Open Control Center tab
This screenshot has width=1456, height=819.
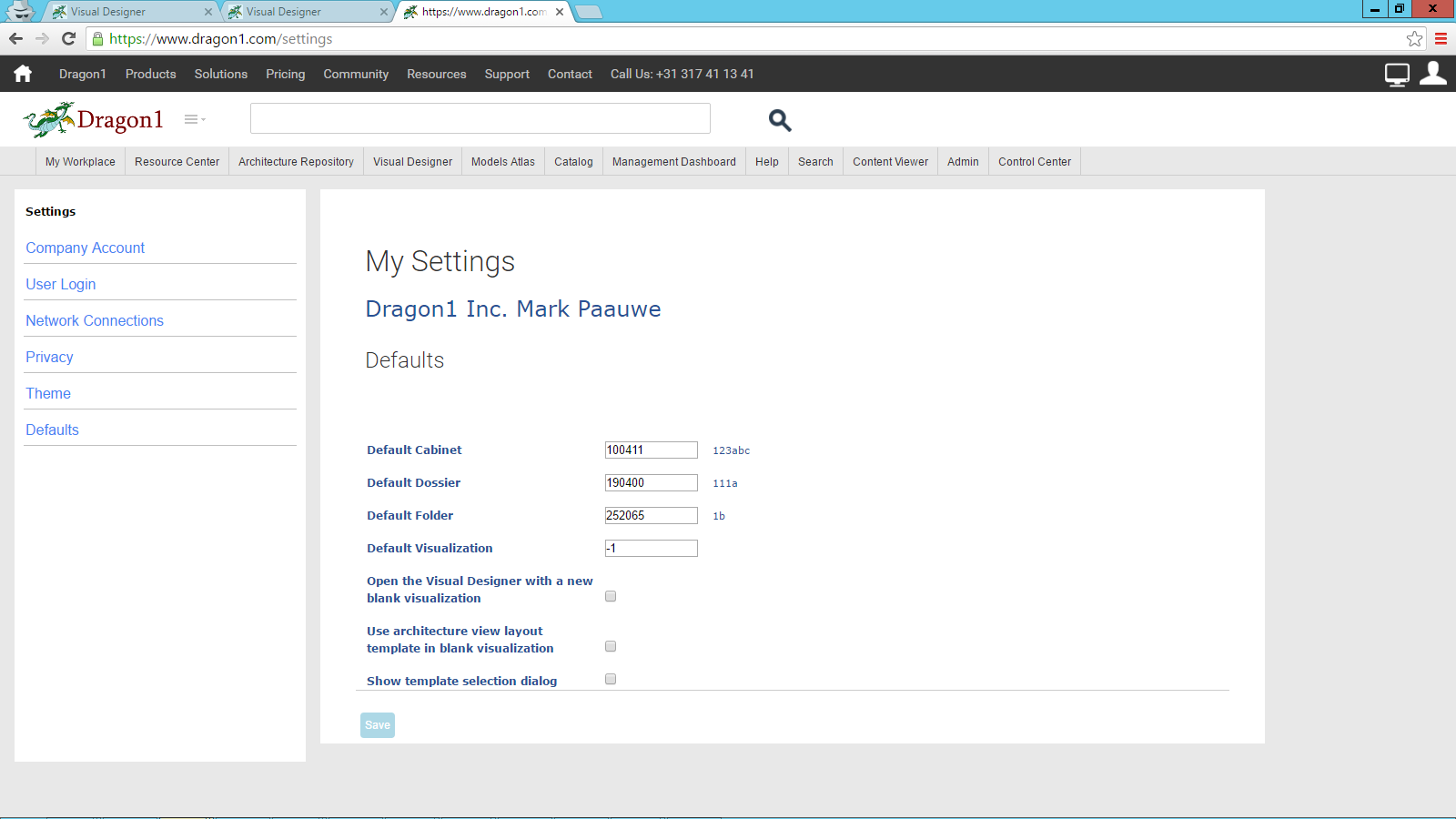[1035, 161]
